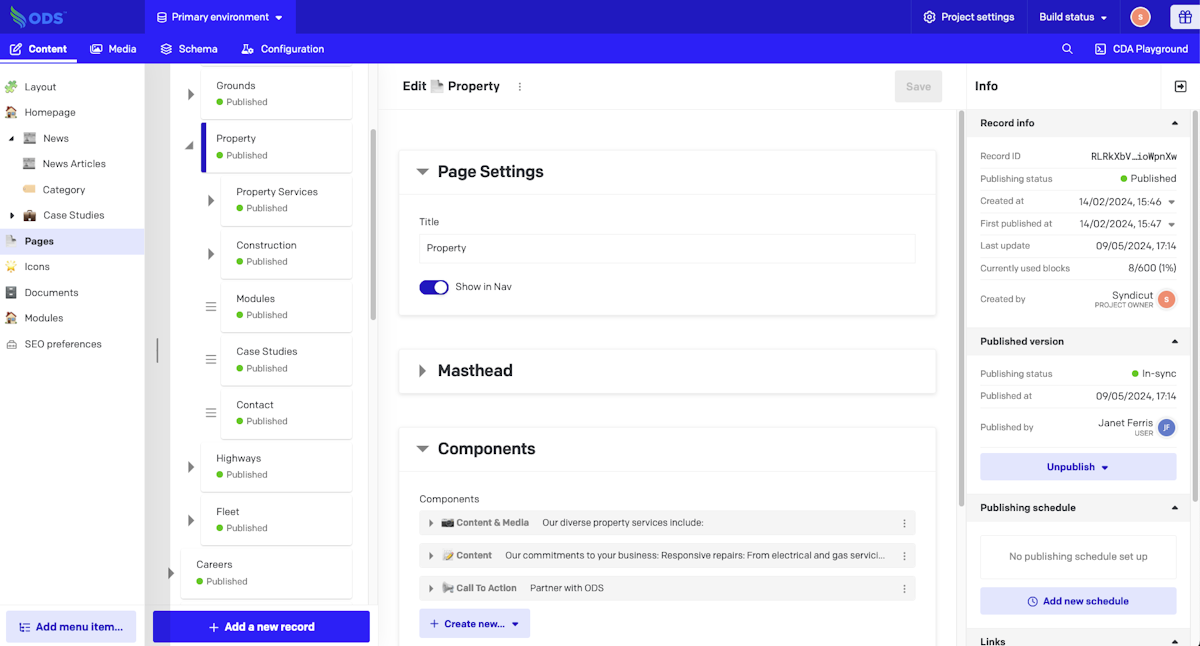This screenshot has width=1200, height=646.
Task: Switch to the Media tab
Action: [x=113, y=49]
